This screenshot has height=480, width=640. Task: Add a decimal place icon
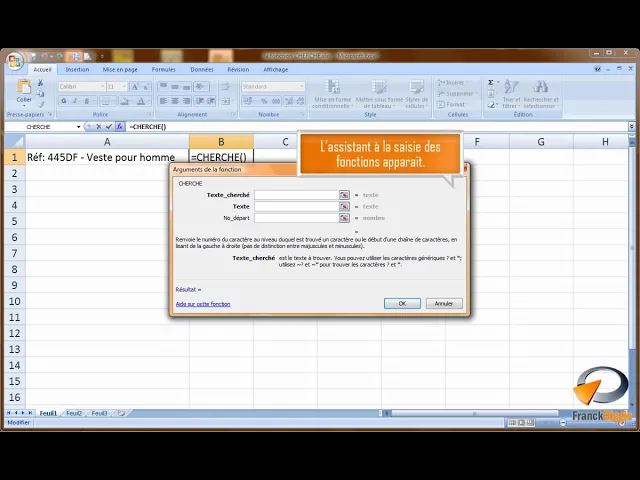(x=289, y=101)
